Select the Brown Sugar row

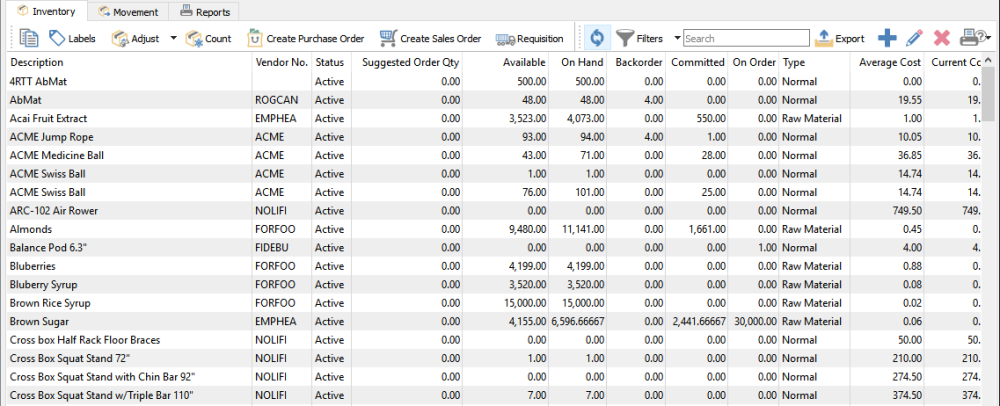[494, 322]
